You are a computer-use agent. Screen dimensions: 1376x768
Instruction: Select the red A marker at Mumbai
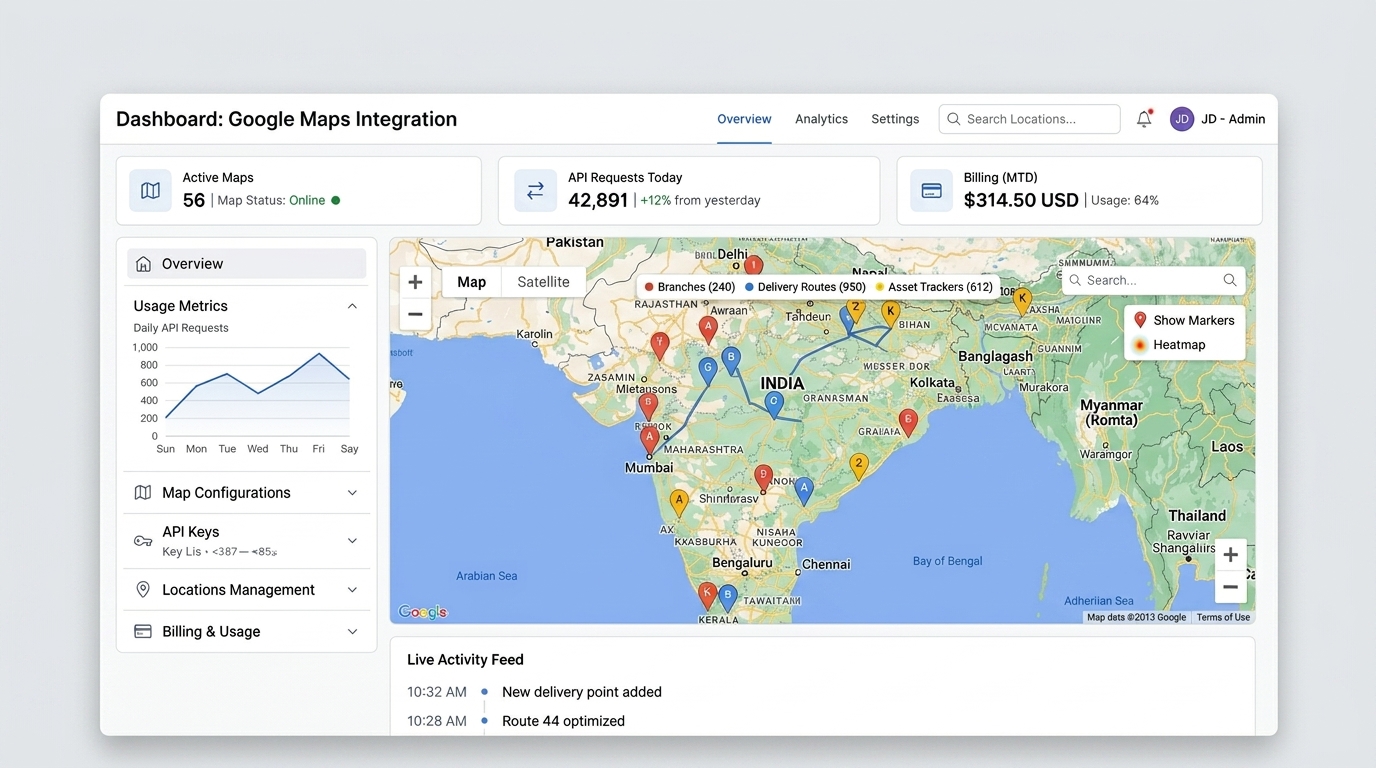pyautogui.click(x=650, y=440)
